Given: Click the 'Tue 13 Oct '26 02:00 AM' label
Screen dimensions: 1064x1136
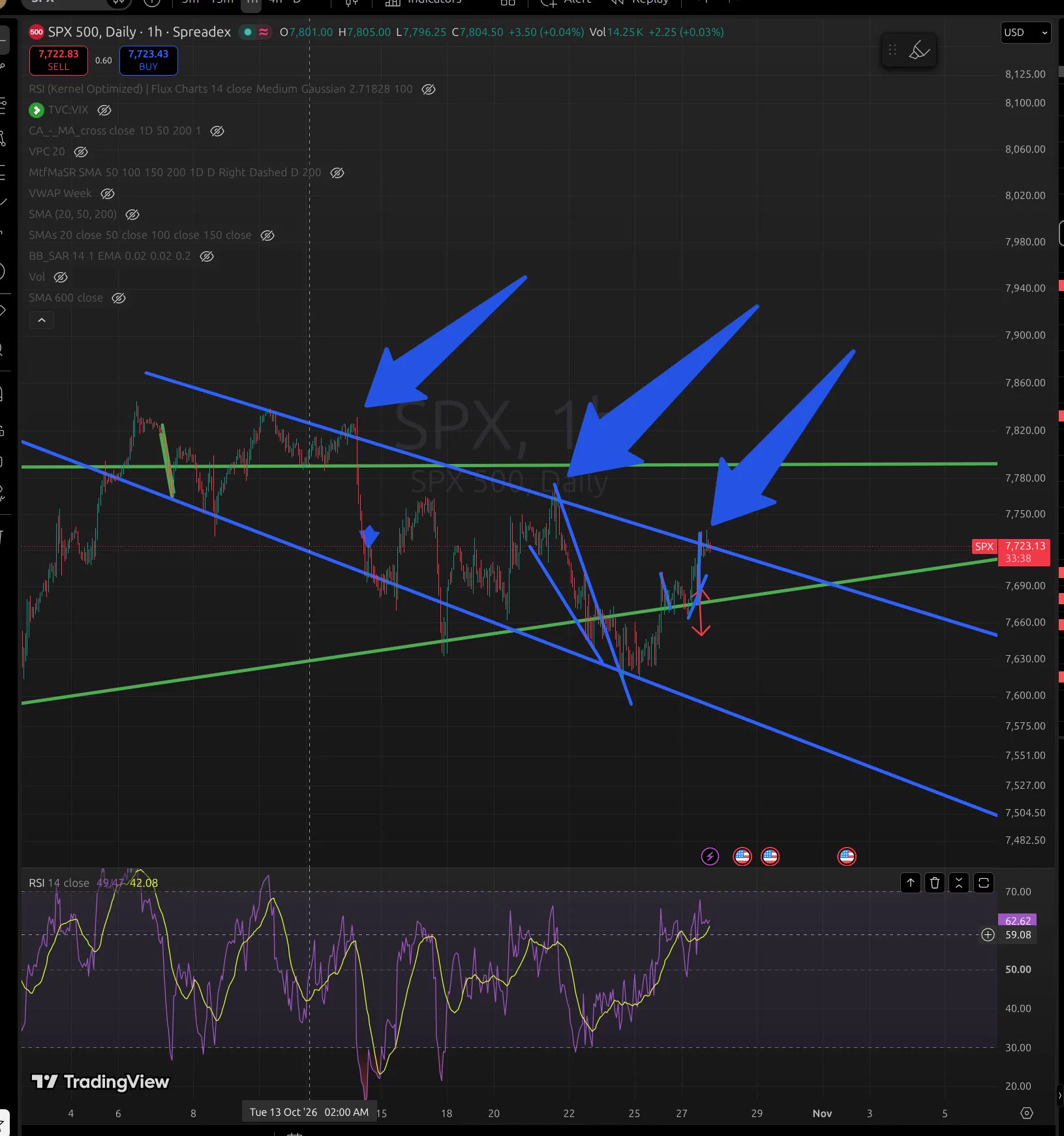Looking at the screenshot, I should point(309,1112).
